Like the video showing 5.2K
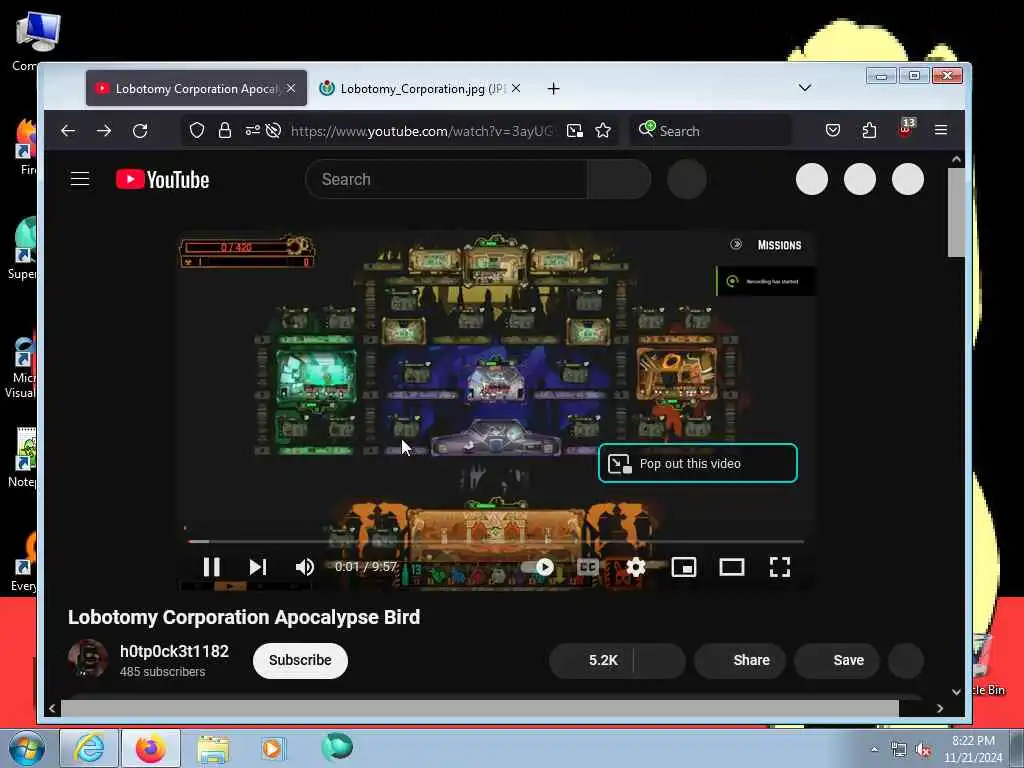Viewport: 1024px width, 768px height. [592, 660]
